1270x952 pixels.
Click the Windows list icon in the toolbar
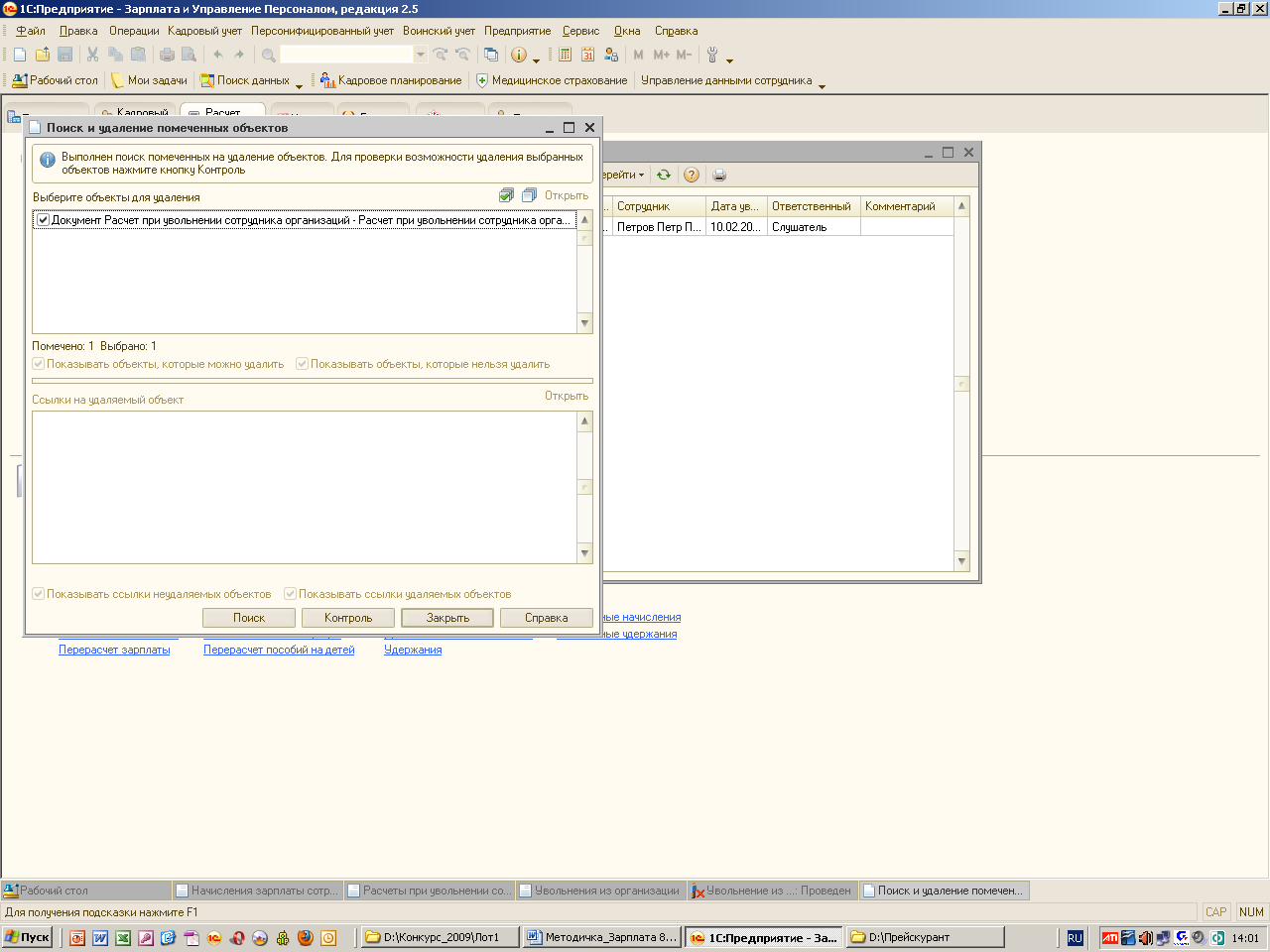pos(490,55)
